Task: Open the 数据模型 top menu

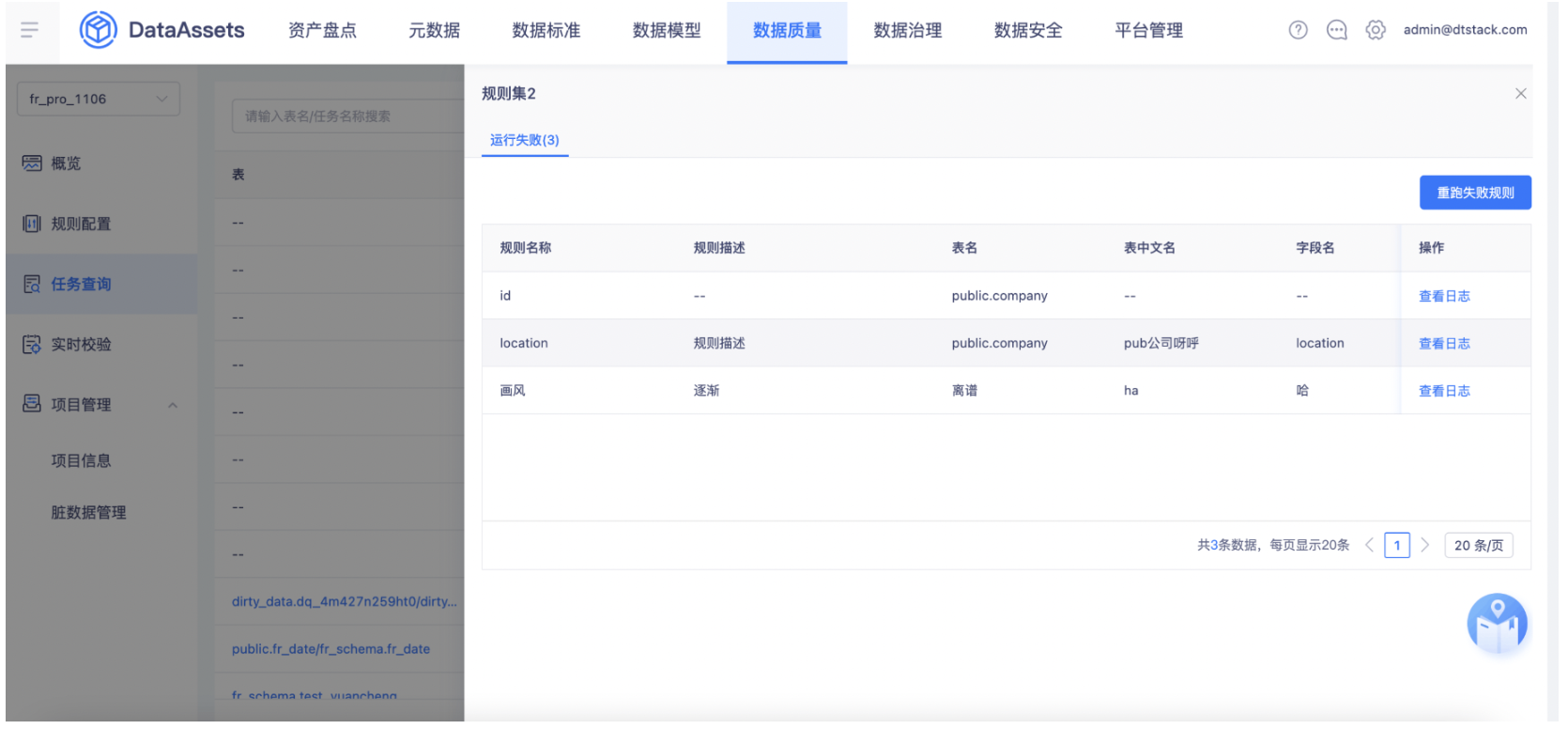Action: 667,30
